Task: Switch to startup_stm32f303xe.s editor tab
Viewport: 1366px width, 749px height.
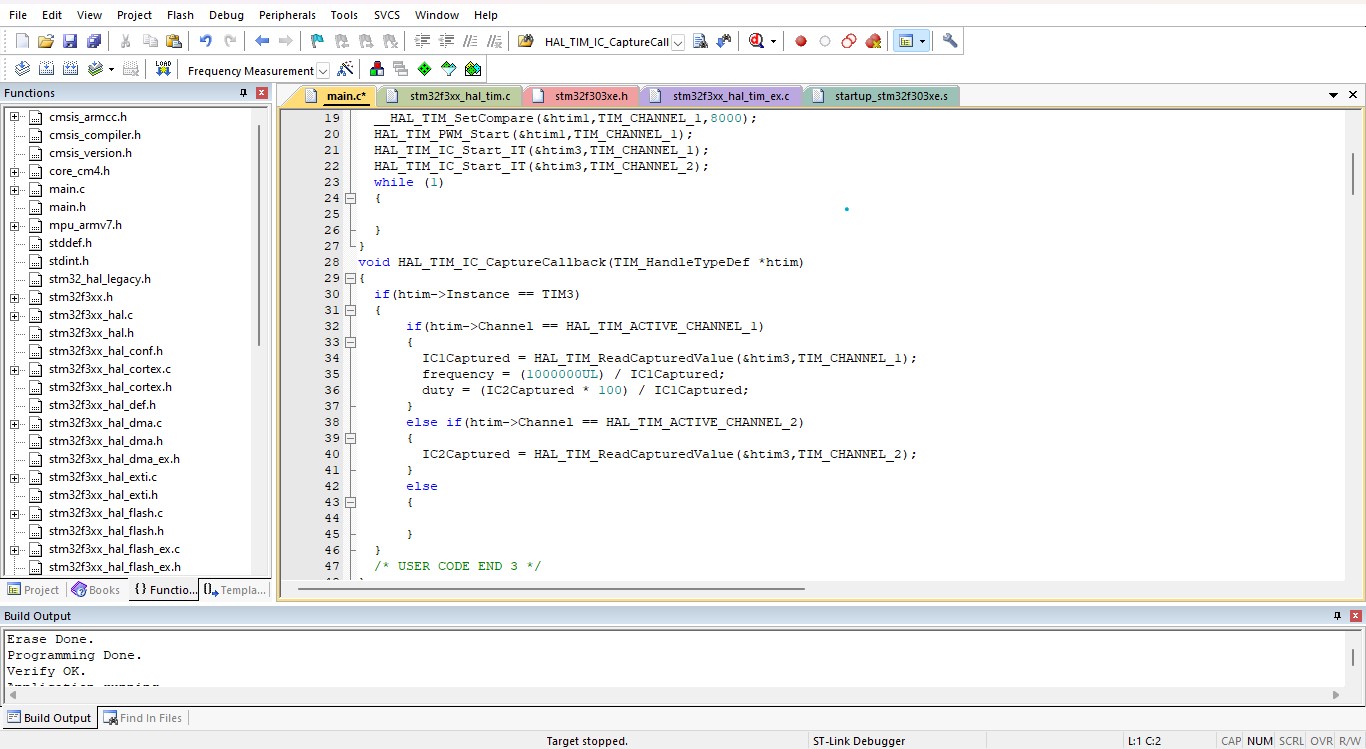Action: 882,96
